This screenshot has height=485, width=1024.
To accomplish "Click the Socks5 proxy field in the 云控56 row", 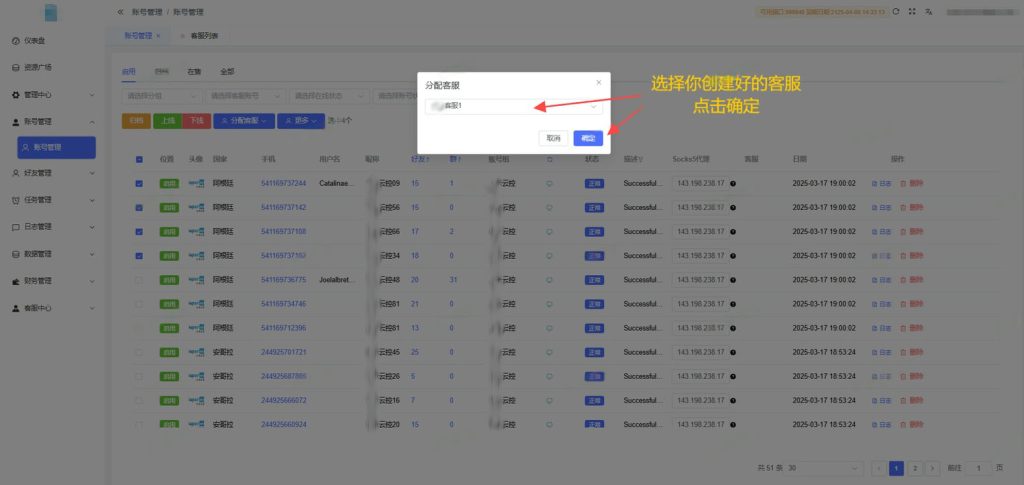I will [699, 208].
